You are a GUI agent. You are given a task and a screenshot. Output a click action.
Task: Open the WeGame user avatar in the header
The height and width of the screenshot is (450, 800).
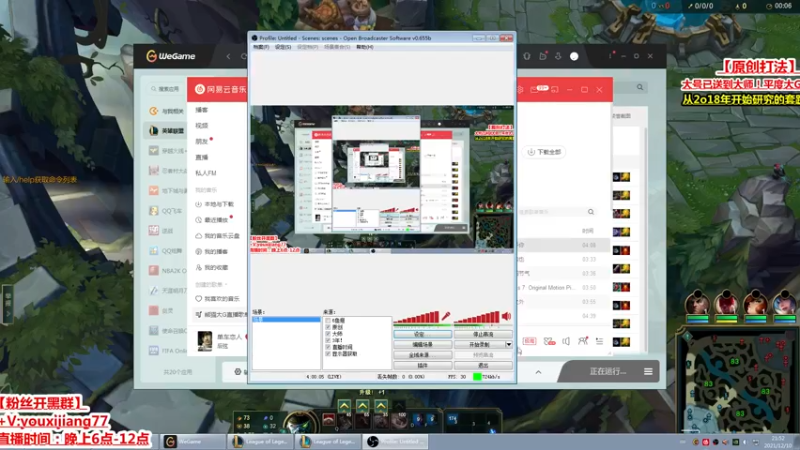574,56
